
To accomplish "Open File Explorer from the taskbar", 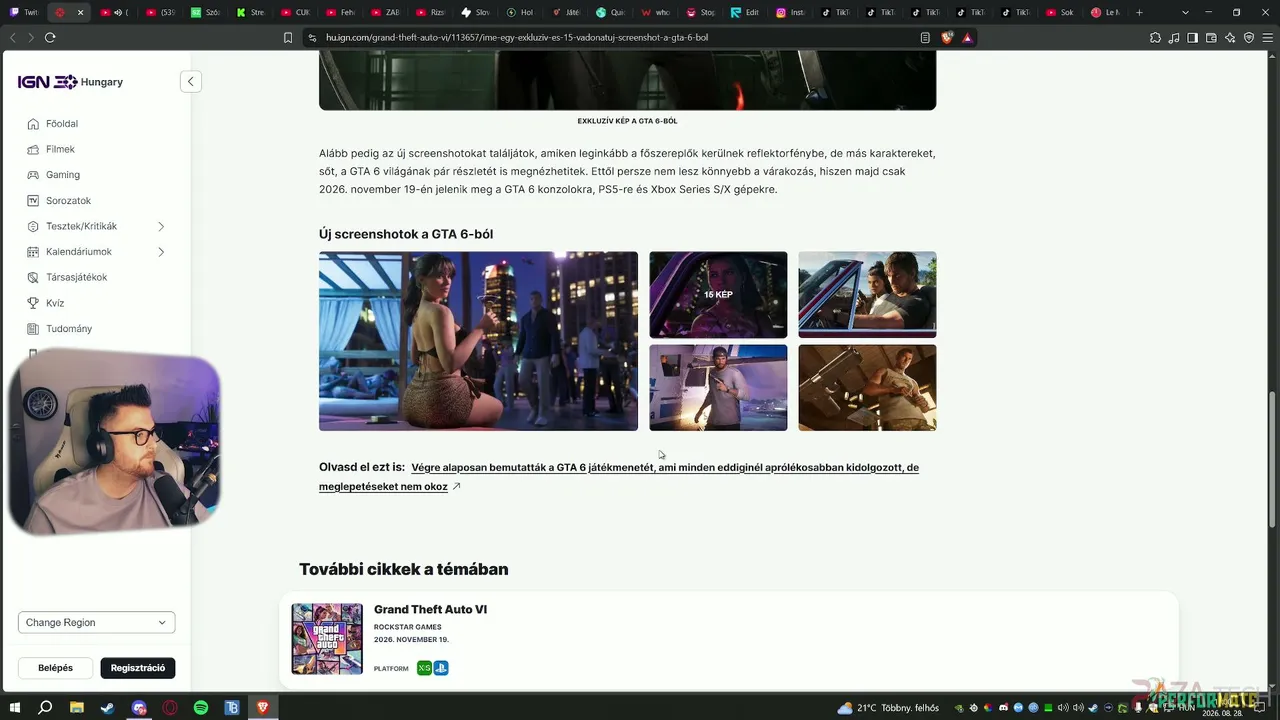I will [76, 708].
